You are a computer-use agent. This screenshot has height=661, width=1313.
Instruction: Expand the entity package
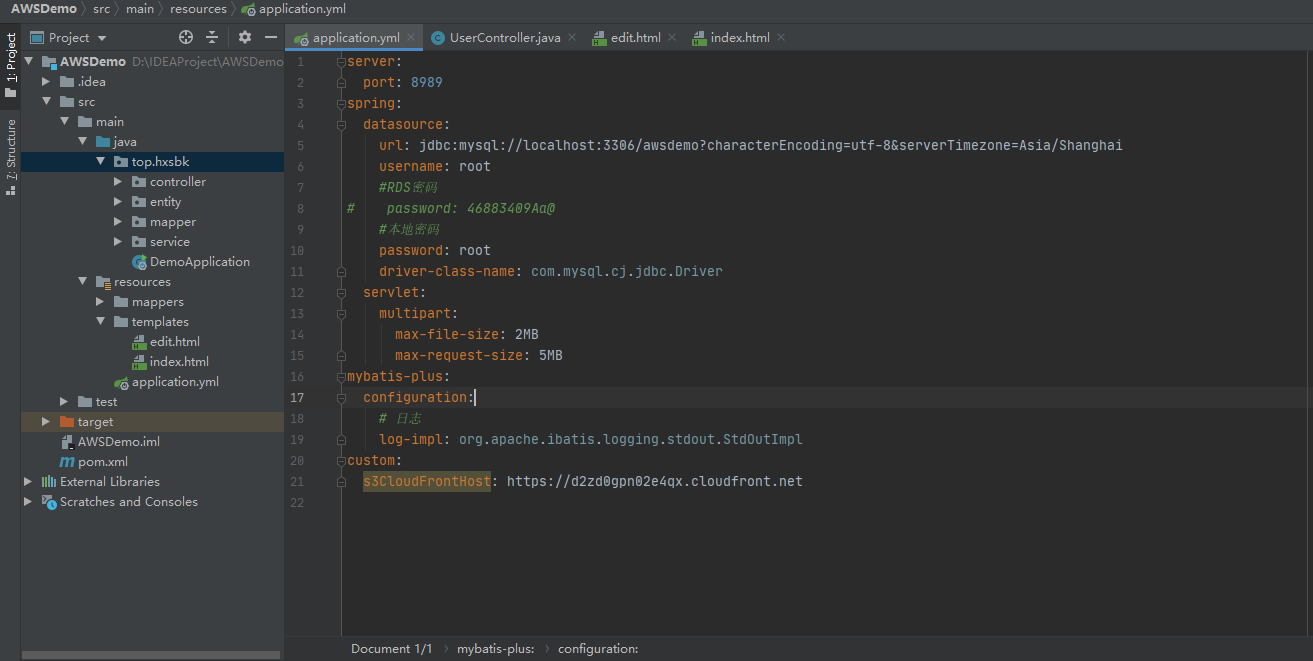pyautogui.click(x=118, y=202)
